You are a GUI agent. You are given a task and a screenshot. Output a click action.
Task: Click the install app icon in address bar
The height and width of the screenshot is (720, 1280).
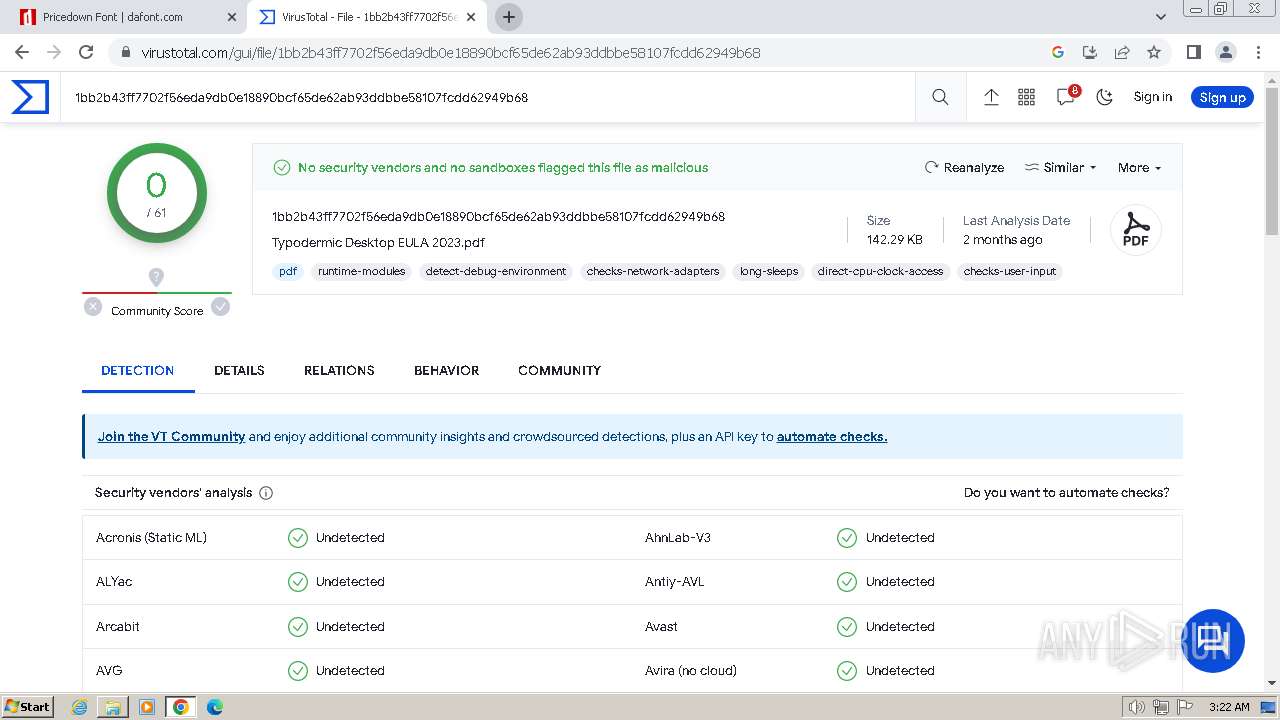(x=1090, y=52)
